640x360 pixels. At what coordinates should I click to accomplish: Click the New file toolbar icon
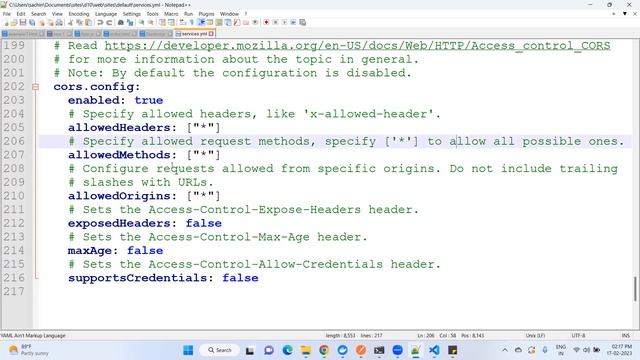tap(7, 22)
